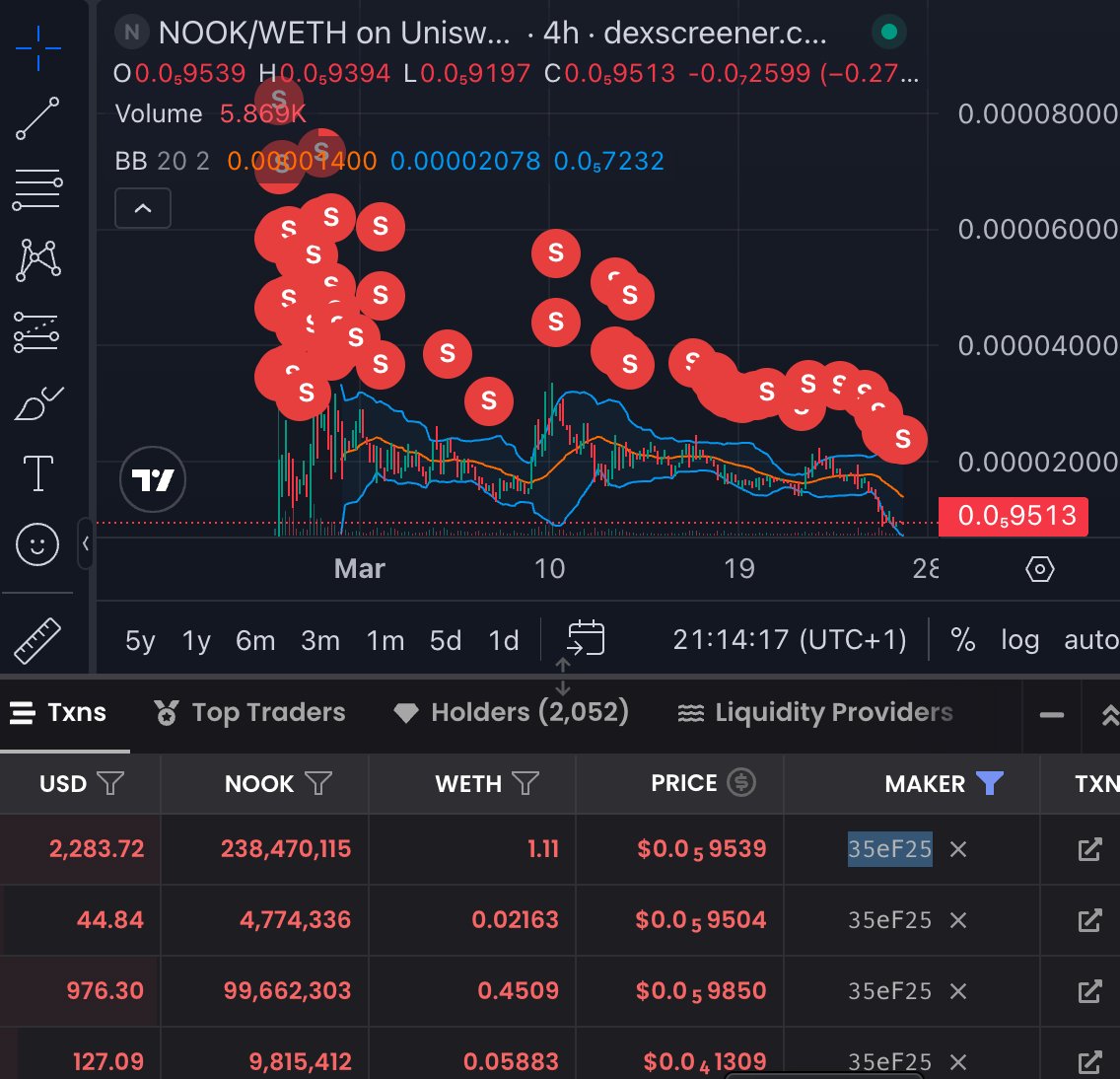Toggle price currency with dollar icon
1120x1079 pixels.
(x=741, y=782)
